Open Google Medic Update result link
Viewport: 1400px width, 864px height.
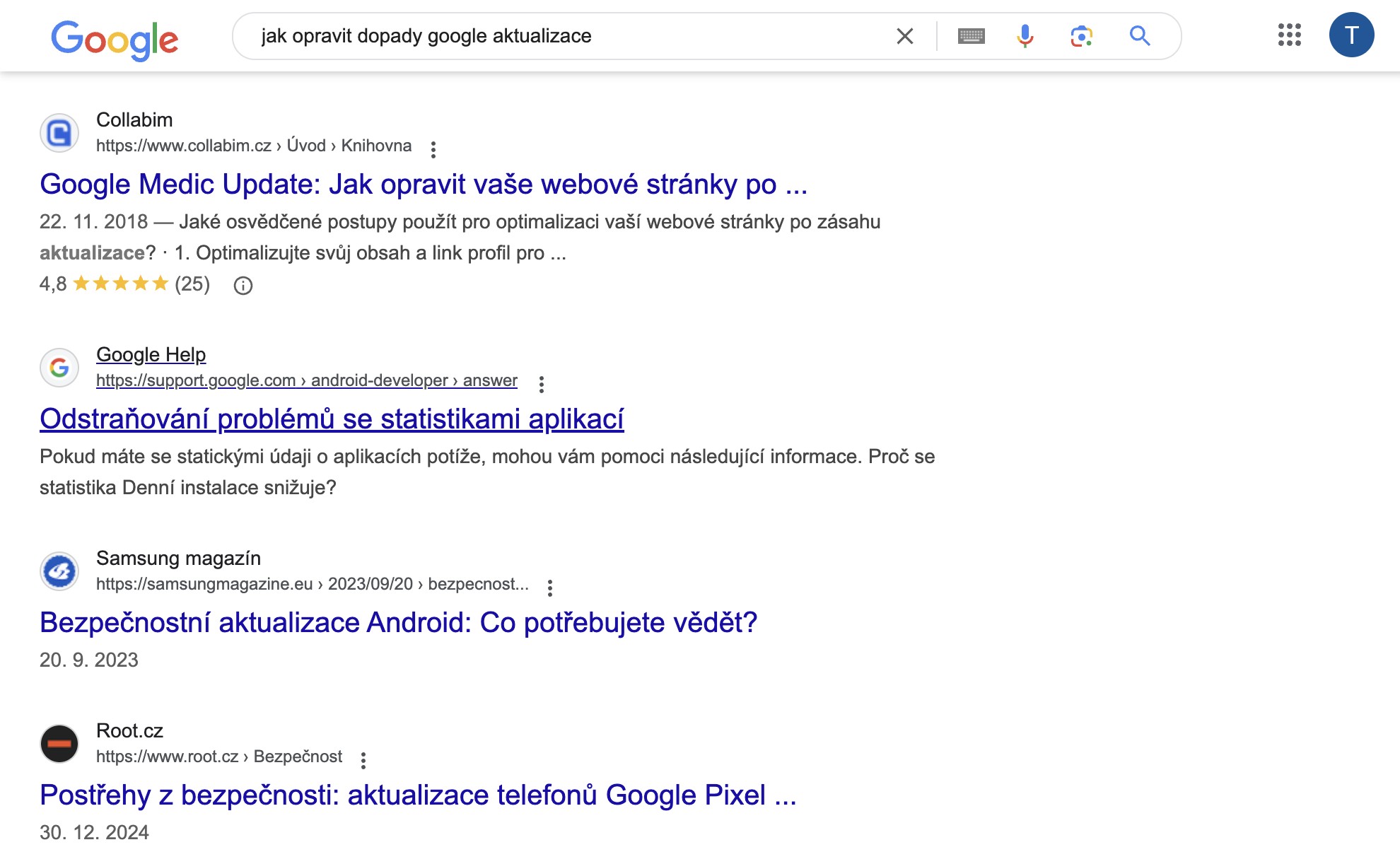[x=423, y=185]
